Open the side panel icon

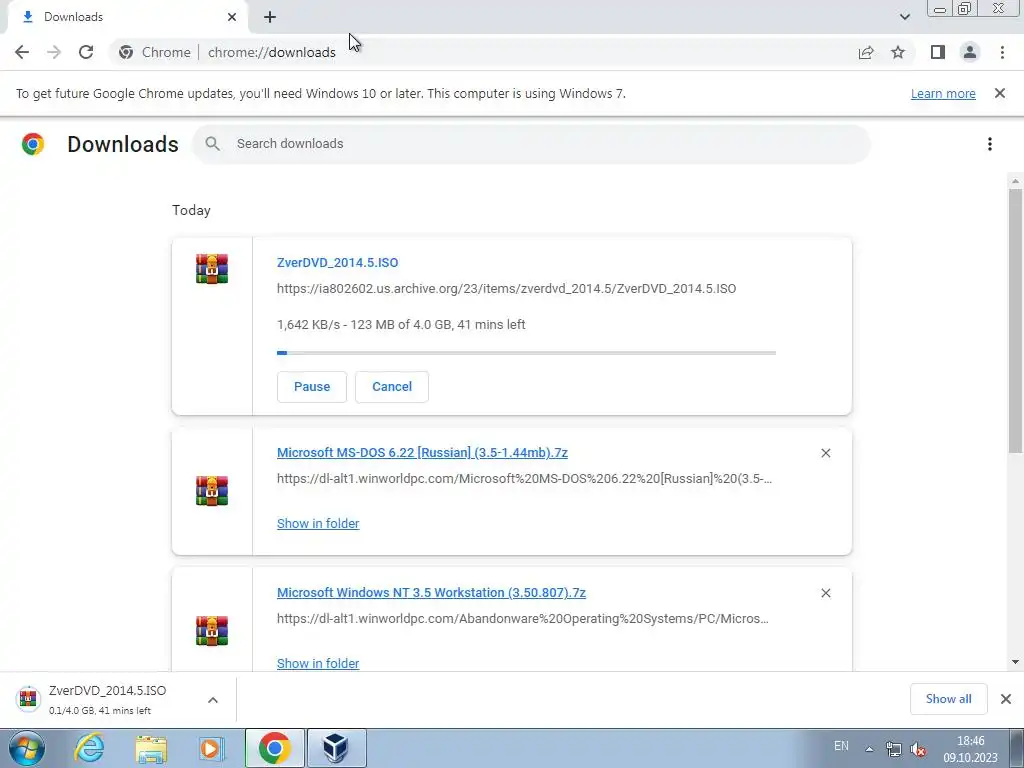938,52
